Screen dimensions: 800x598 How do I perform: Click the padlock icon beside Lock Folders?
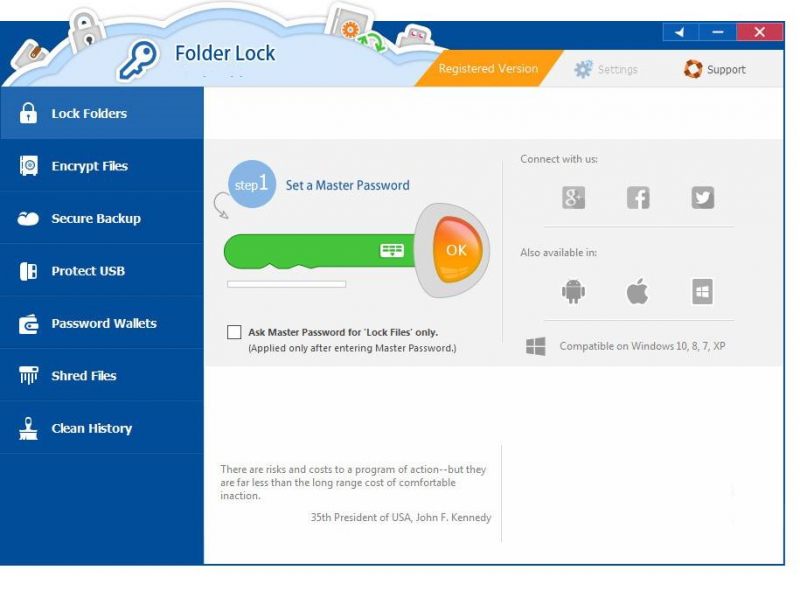tap(28, 113)
